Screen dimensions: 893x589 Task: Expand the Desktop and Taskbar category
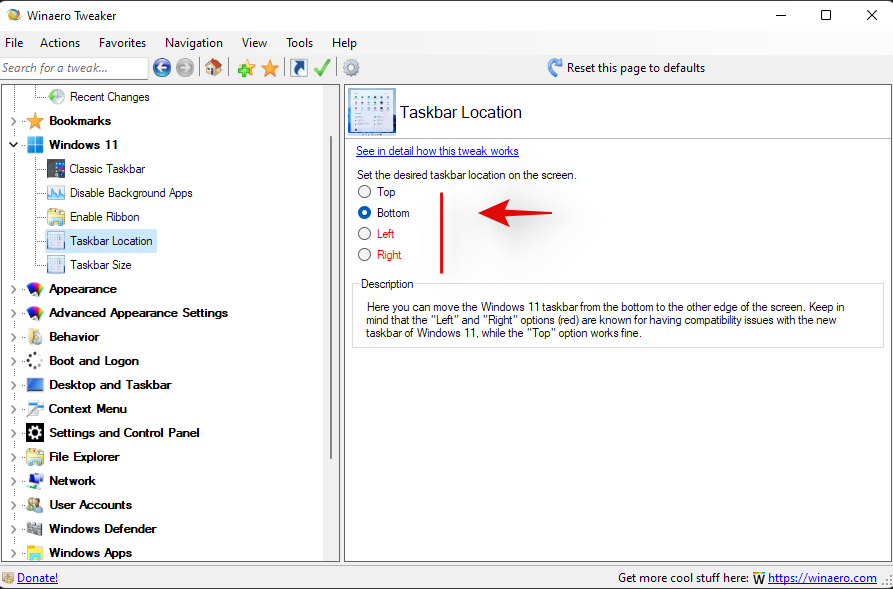click(14, 385)
